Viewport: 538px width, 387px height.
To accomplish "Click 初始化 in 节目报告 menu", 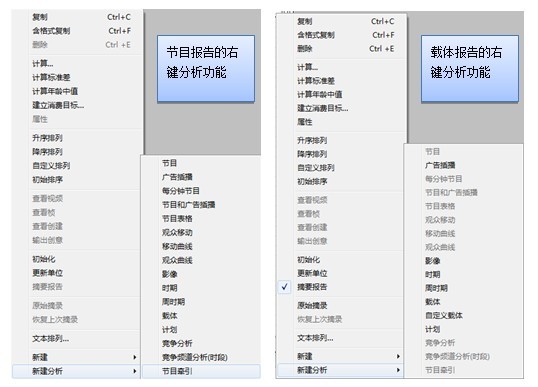I will point(44,259).
